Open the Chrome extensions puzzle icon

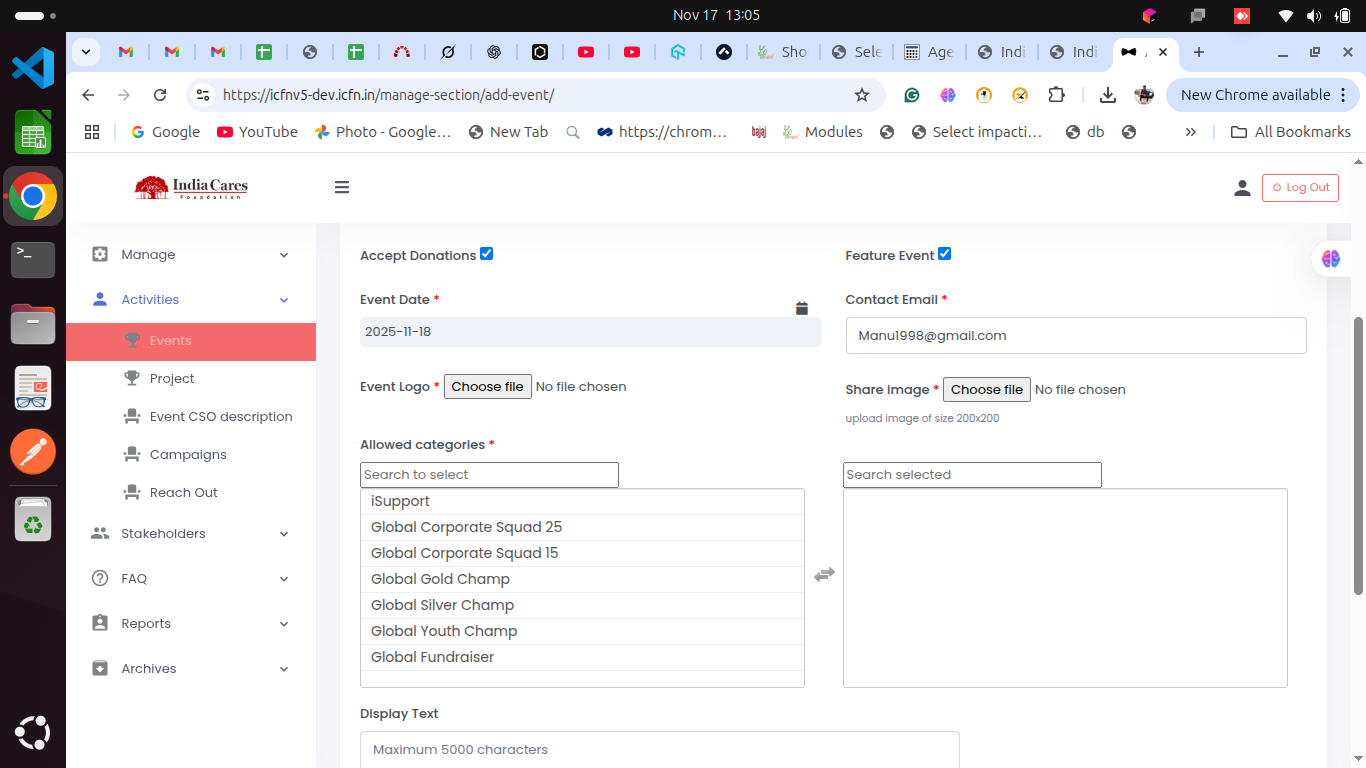click(1056, 95)
